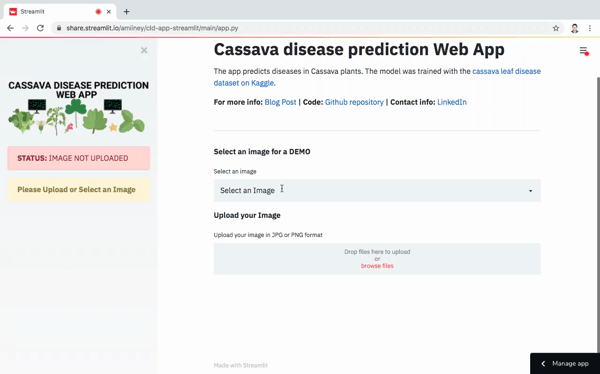
Task: Open a new browser tab
Action: pos(126,11)
